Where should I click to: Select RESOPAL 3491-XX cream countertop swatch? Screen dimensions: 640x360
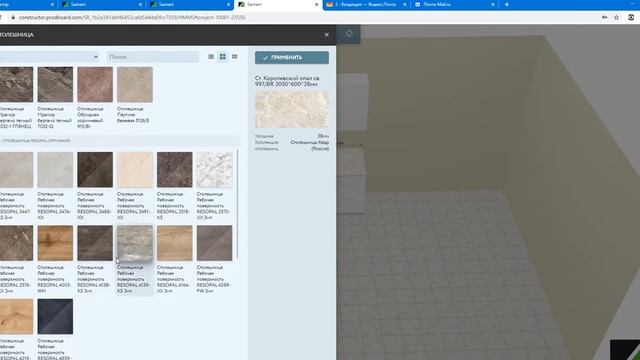[135, 170]
